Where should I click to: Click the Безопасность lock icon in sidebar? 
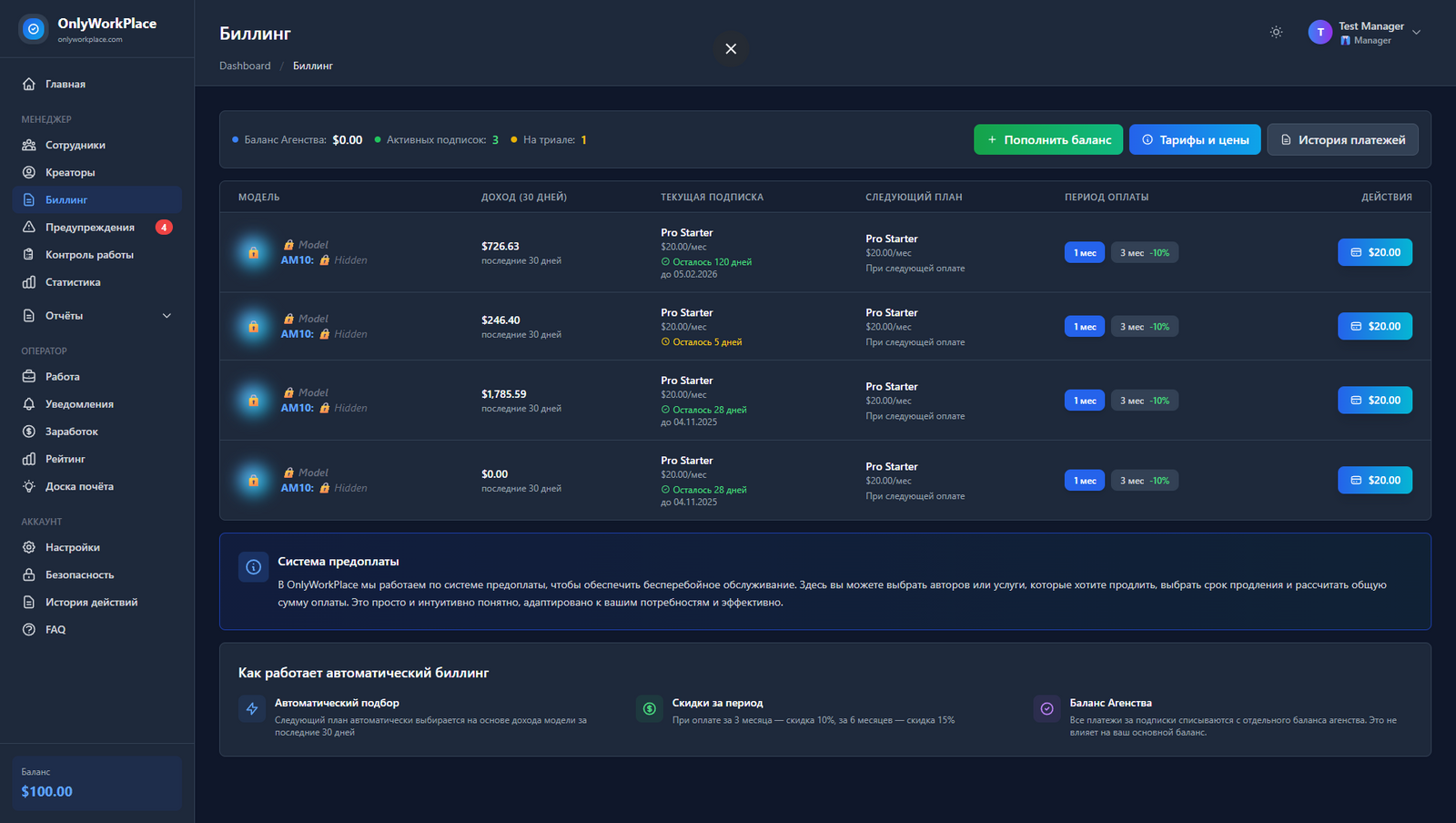point(29,574)
